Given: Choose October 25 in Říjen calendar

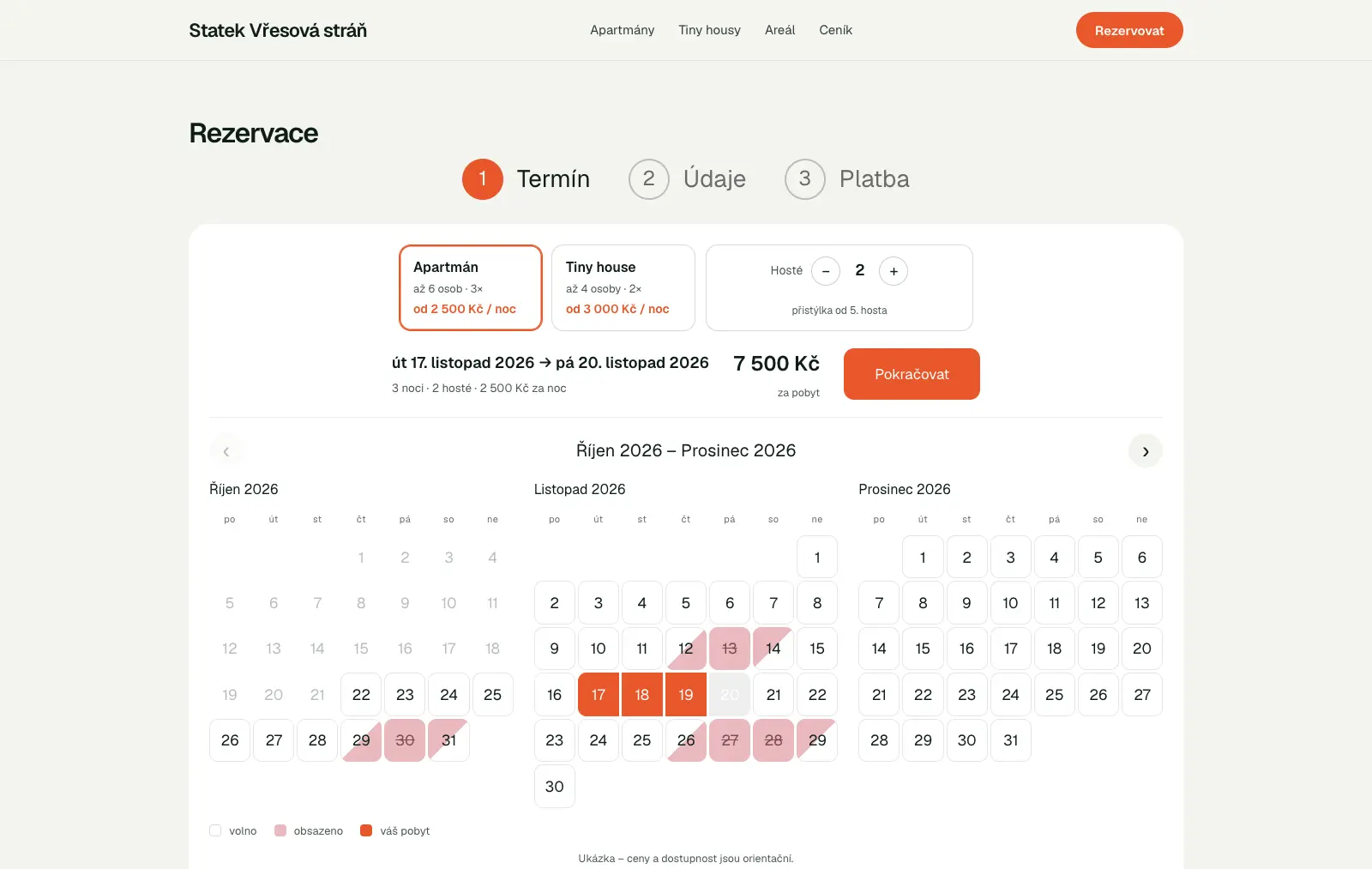Looking at the screenshot, I should click(492, 695).
